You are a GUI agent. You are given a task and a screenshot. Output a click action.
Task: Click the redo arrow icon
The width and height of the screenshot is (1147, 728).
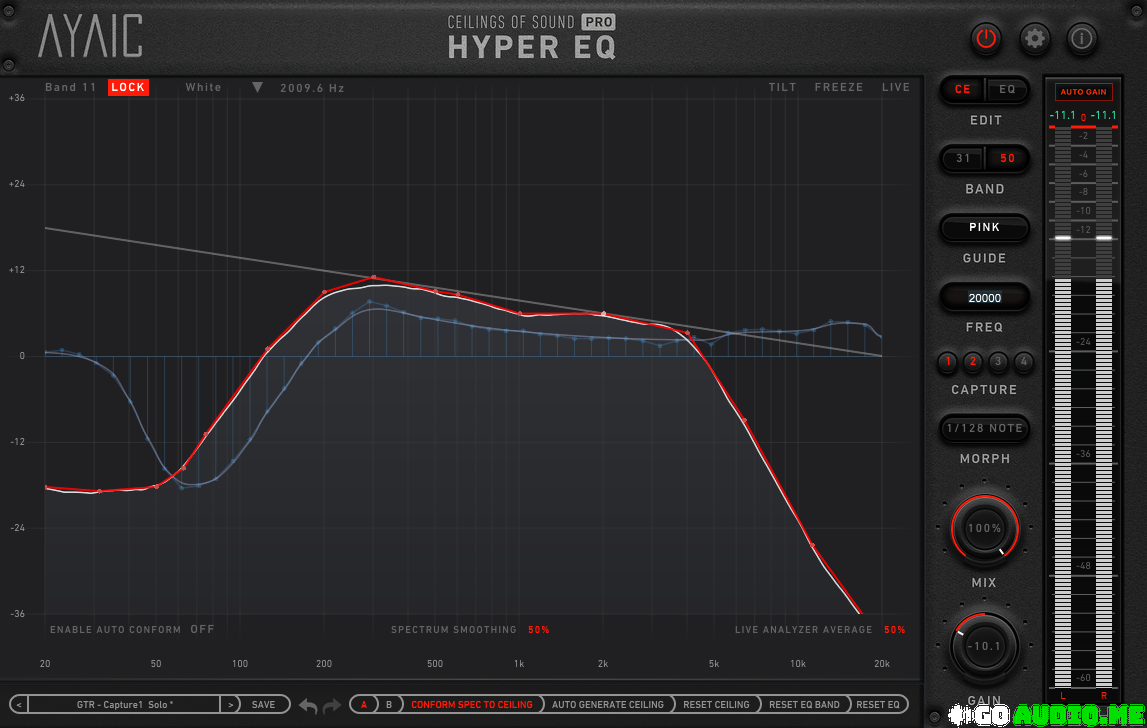(x=332, y=706)
